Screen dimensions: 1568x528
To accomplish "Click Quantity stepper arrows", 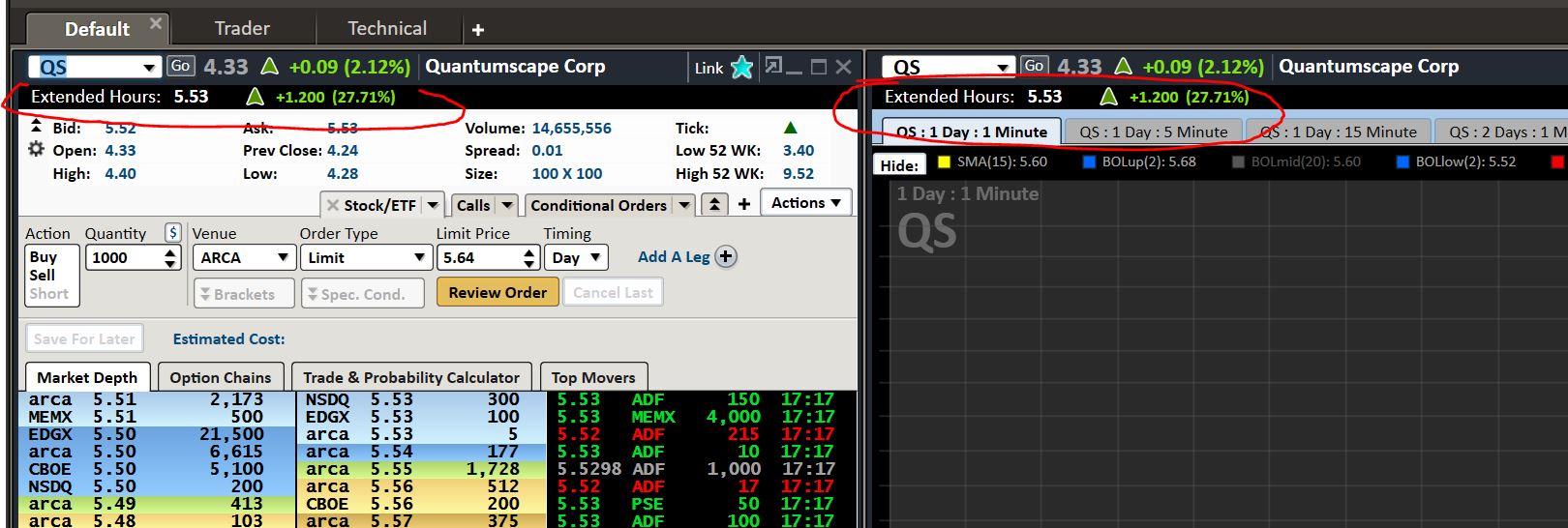I will tap(171, 257).
